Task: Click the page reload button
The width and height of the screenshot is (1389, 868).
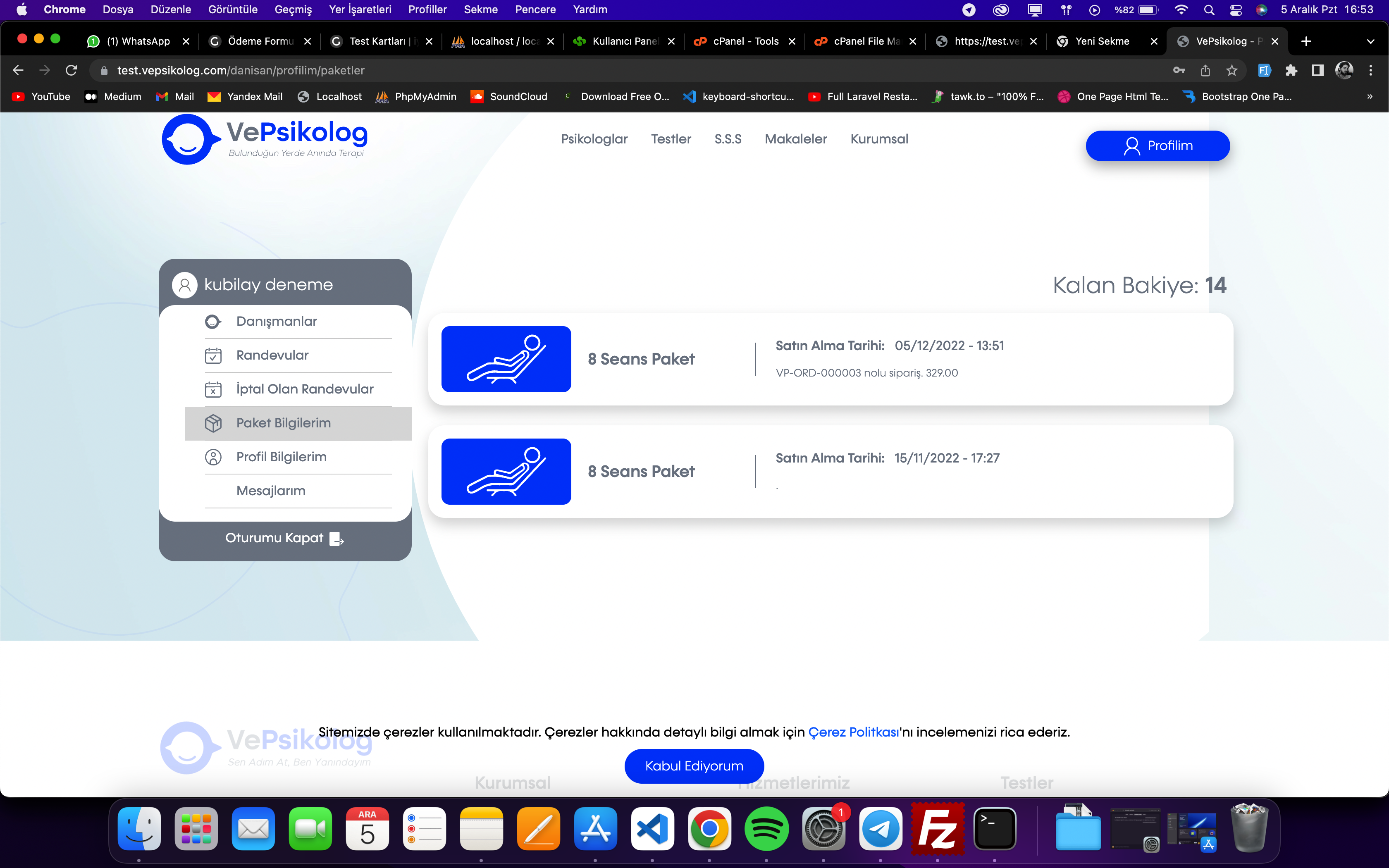Action: coord(71,71)
